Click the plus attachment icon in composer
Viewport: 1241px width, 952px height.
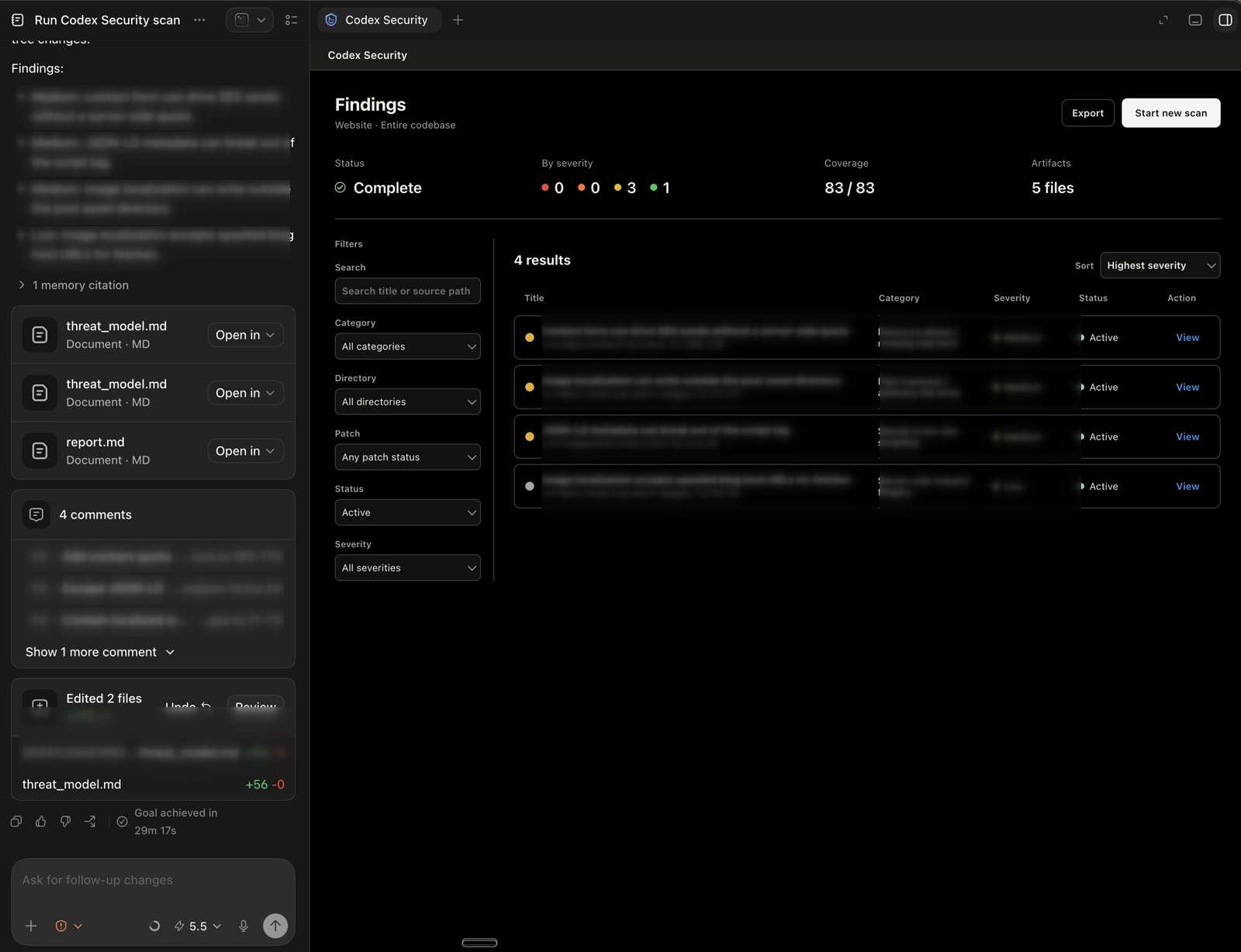coord(31,926)
